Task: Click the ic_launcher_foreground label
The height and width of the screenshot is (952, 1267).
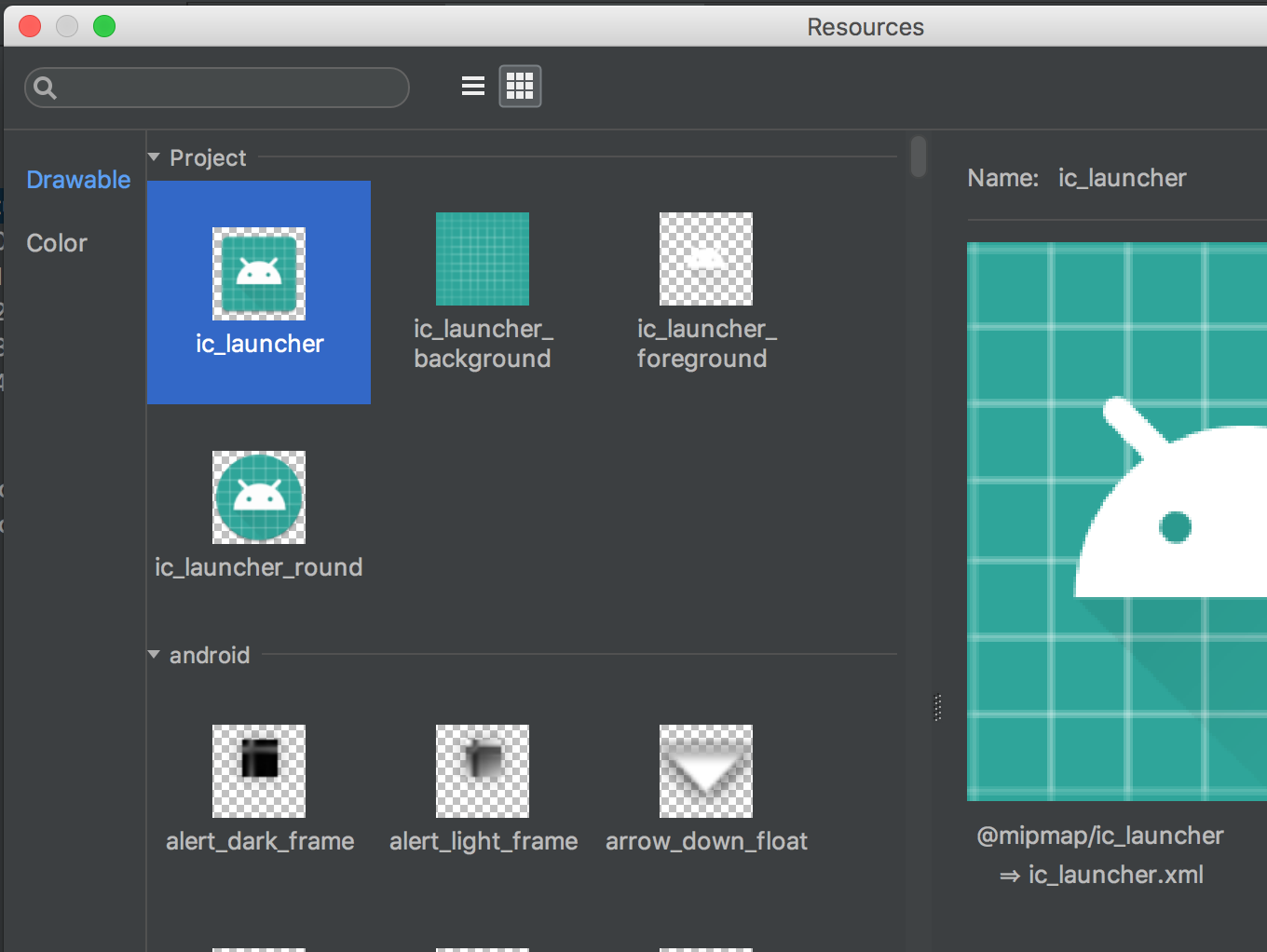Action: (x=706, y=344)
